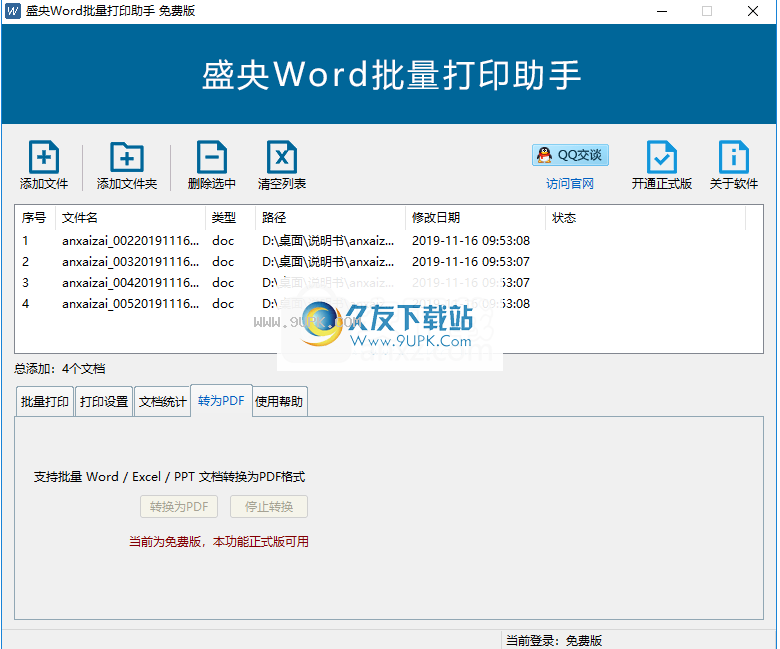Open the QQ交谈 chat button

pyautogui.click(x=570, y=155)
